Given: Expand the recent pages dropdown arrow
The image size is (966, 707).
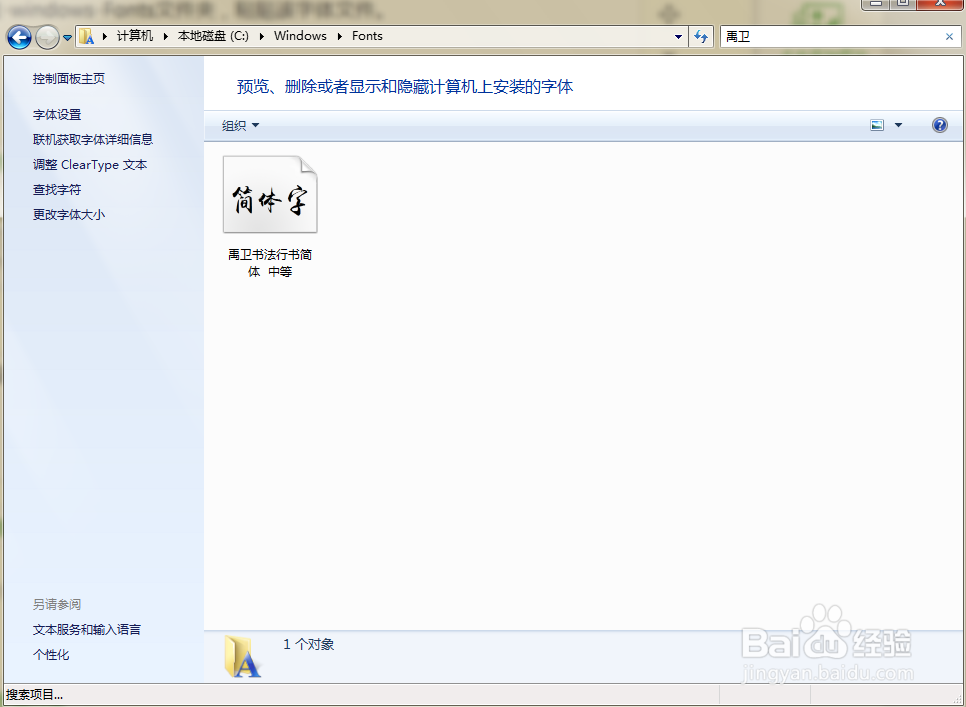Looking at the screenshot, I should 67,35.
